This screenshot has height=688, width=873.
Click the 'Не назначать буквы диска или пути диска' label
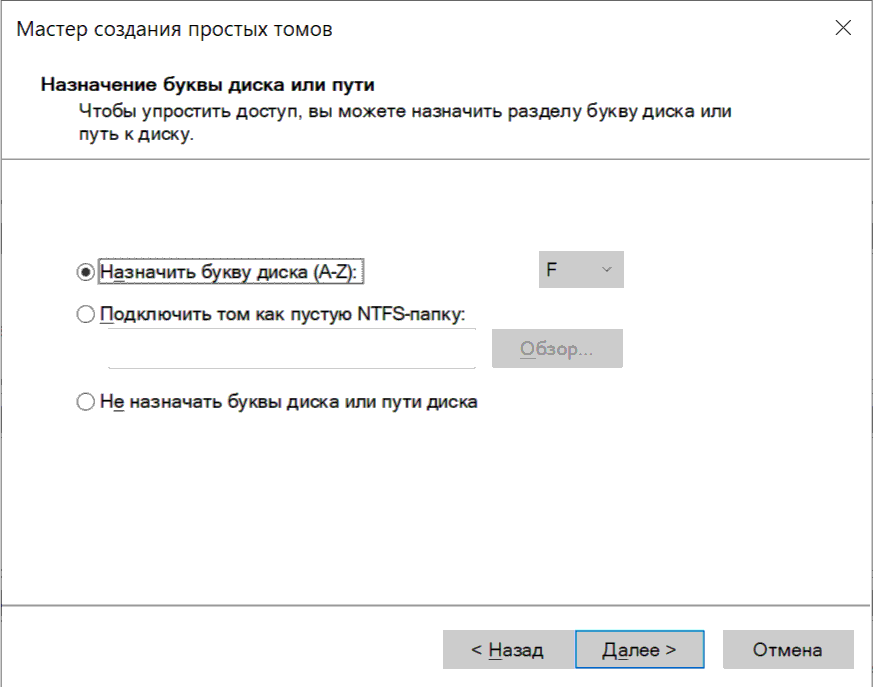(x=288, y=401)
